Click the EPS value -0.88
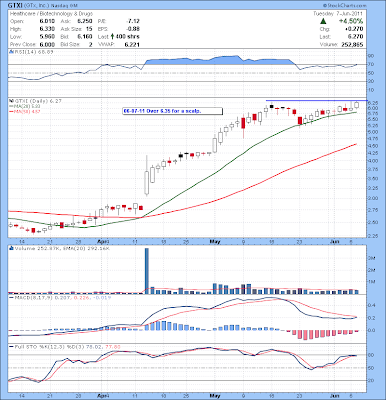The height and width of the screenshot is (400, 386). click(x=133, y=29)
